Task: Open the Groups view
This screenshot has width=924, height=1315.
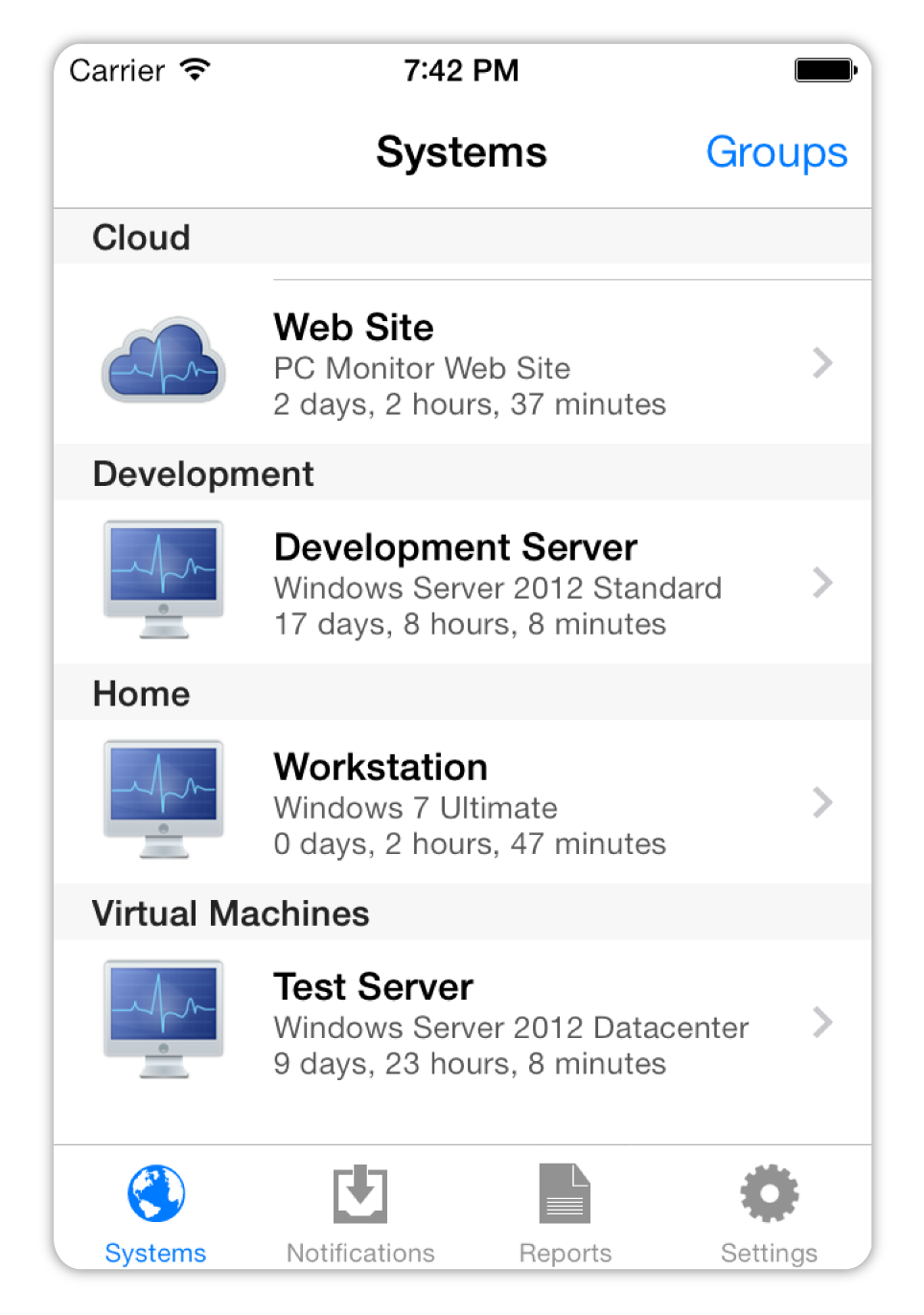Action: pos(776,153)
